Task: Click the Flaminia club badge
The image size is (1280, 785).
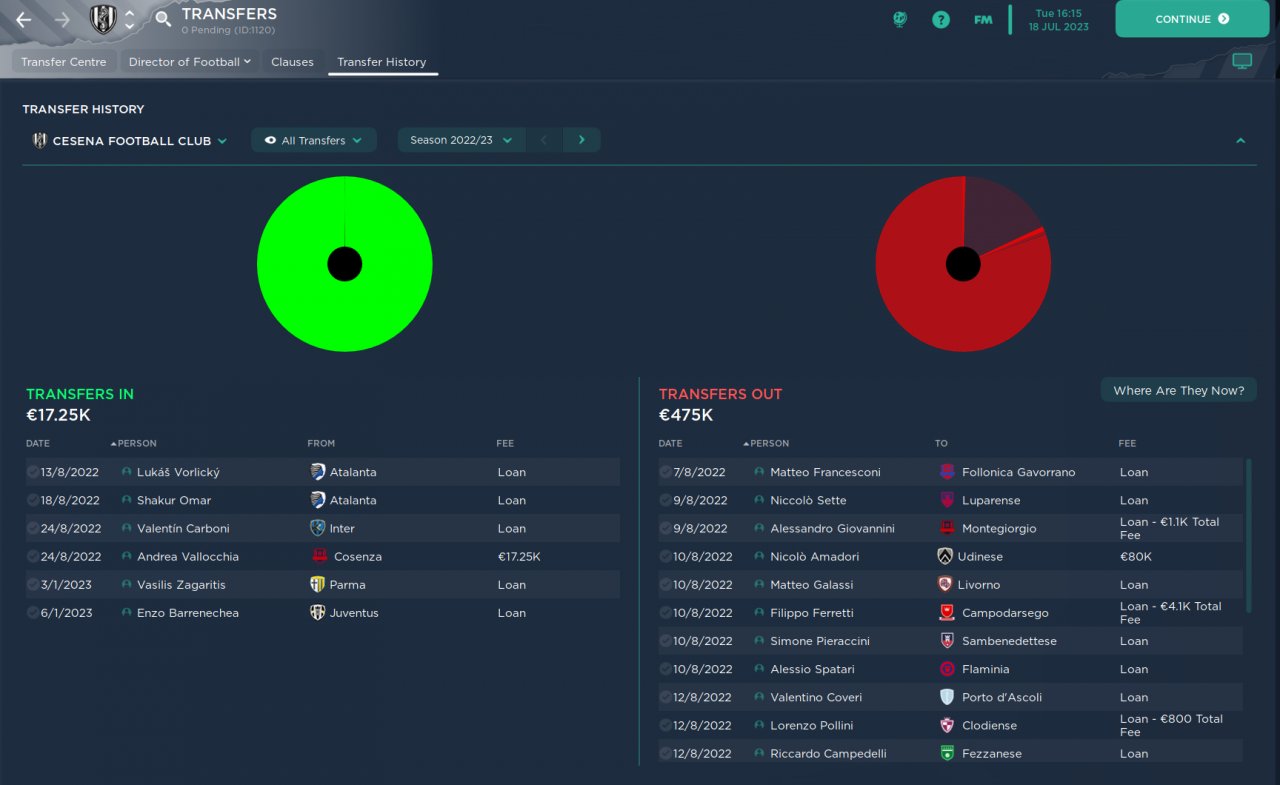Action: click(x=947, y=669)
